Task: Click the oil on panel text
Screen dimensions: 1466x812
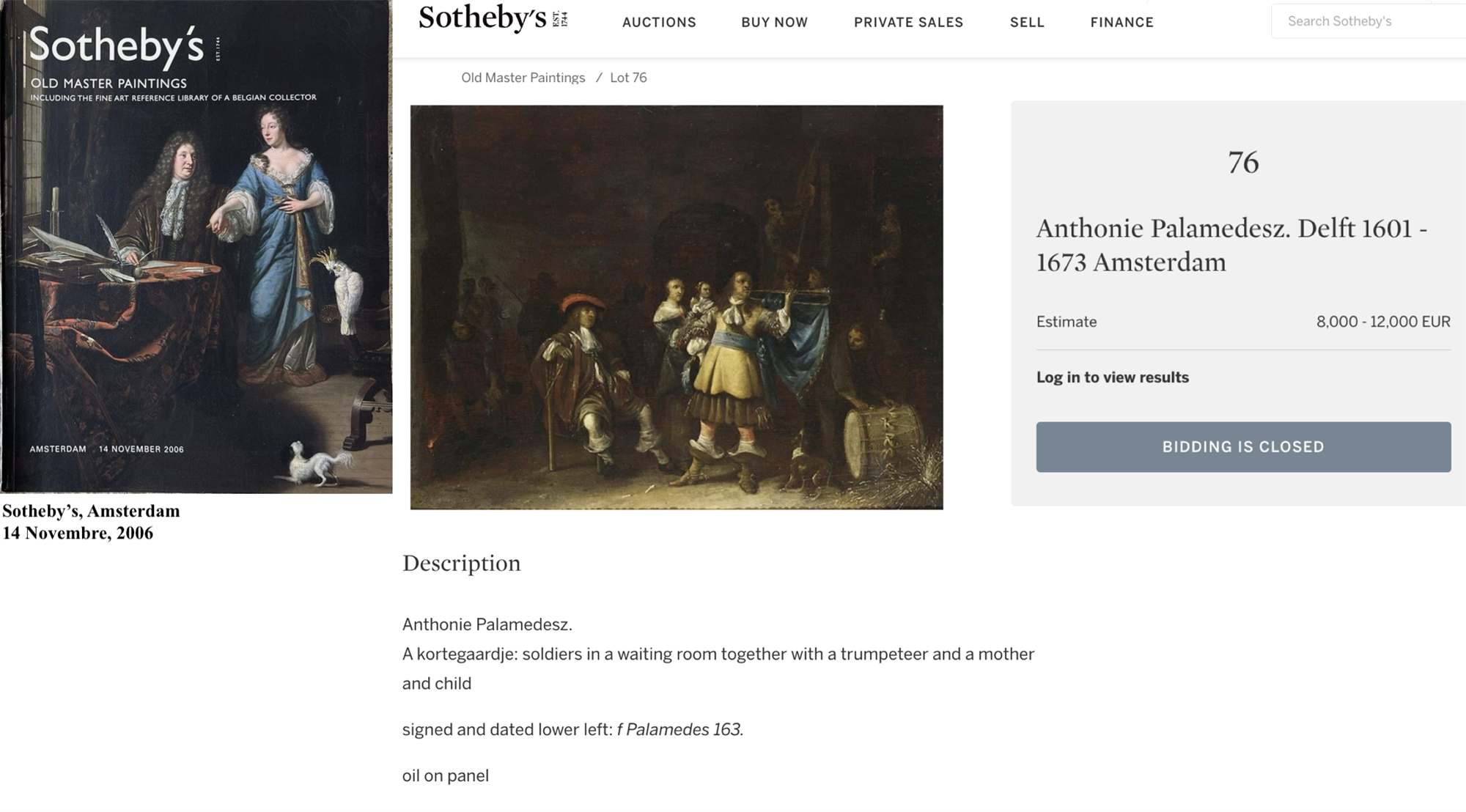Action: click(445, 775)
